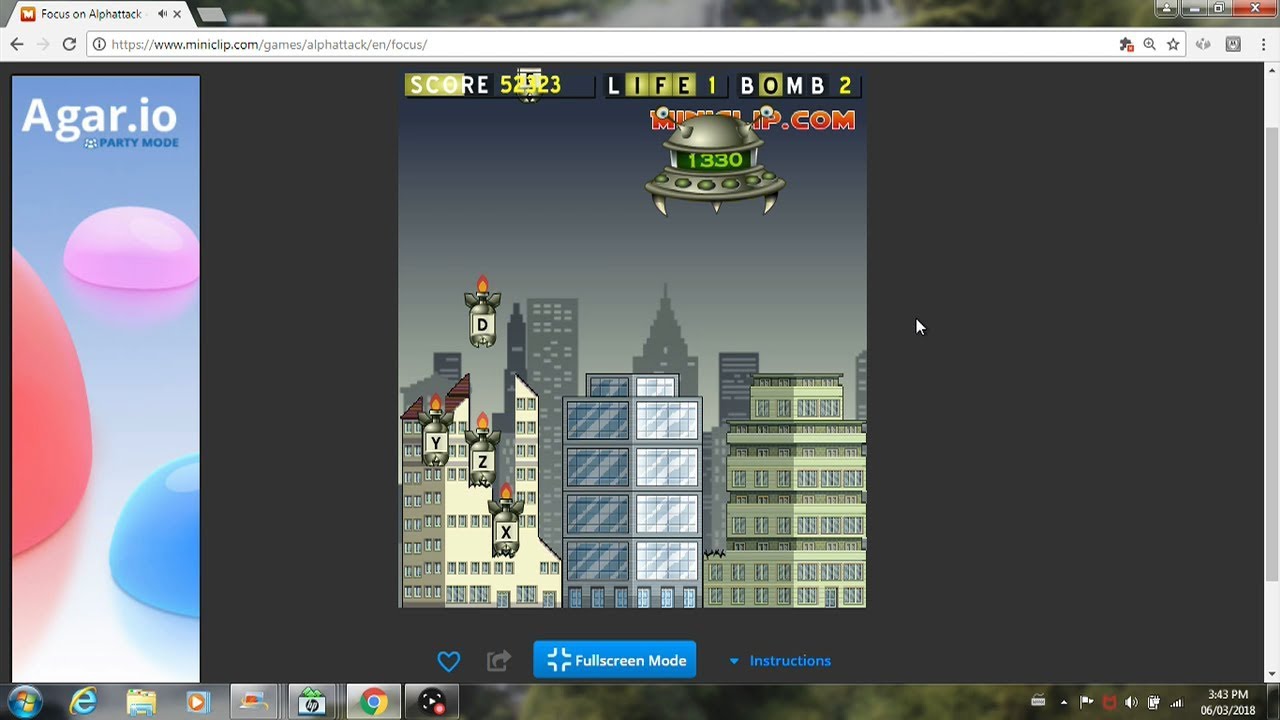Click the Action Center flag icon

[1086, 702]
